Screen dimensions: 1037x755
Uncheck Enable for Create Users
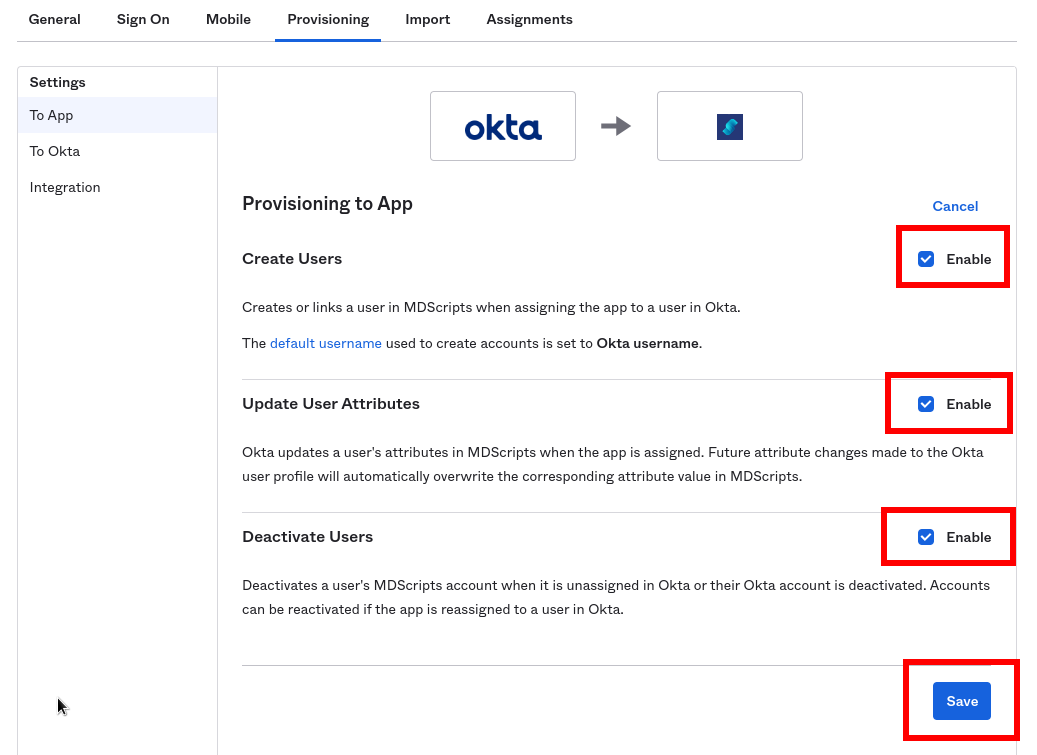[x=926, y=259]
